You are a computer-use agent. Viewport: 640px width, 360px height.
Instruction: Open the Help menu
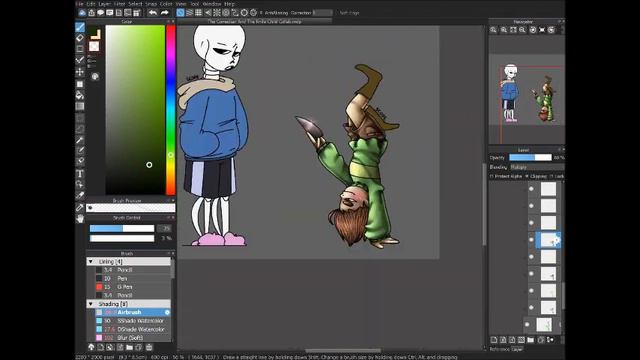229,4
